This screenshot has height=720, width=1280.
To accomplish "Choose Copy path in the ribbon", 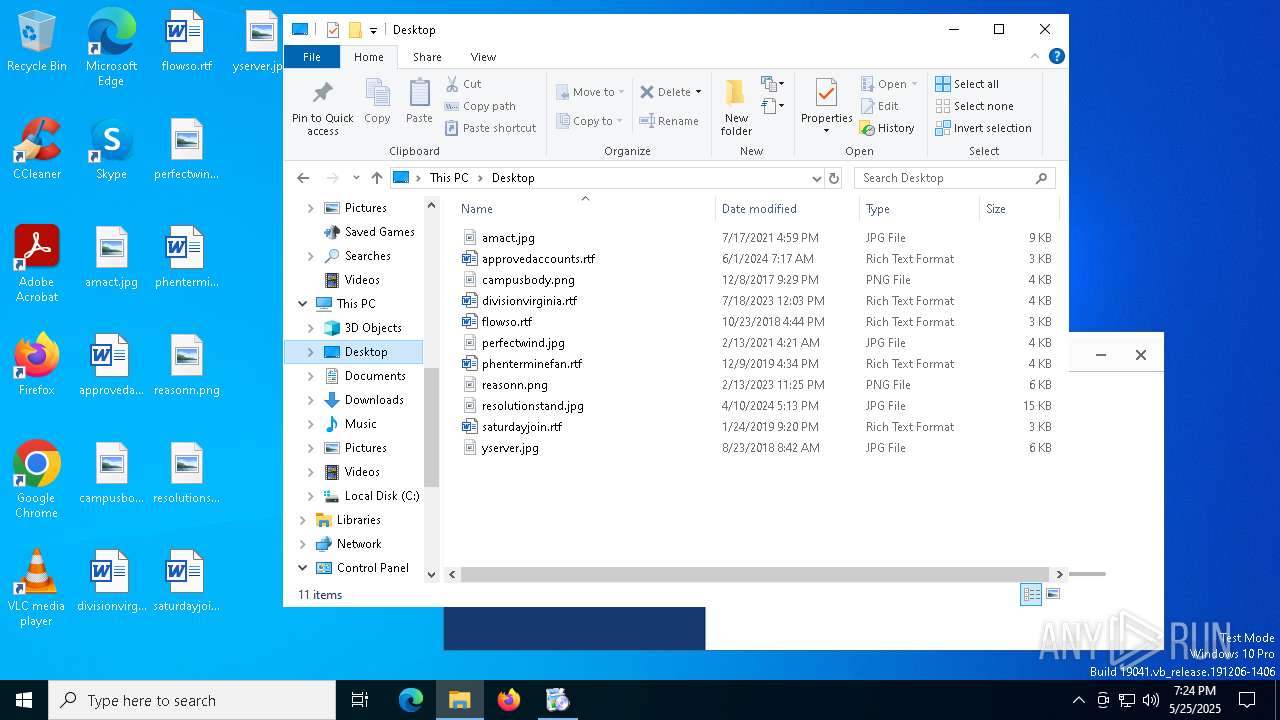I will [480, 106].
